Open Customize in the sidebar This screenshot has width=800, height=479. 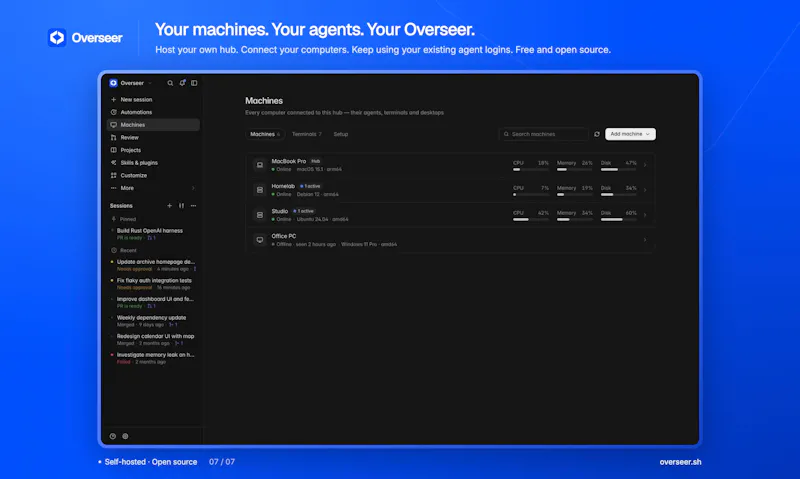click(x=153, y=175)
